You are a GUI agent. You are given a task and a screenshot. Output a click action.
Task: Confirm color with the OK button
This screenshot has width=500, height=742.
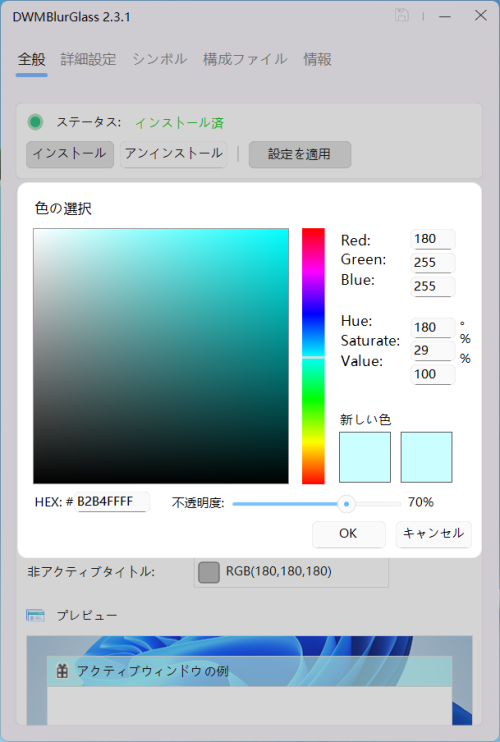point(349,534)
